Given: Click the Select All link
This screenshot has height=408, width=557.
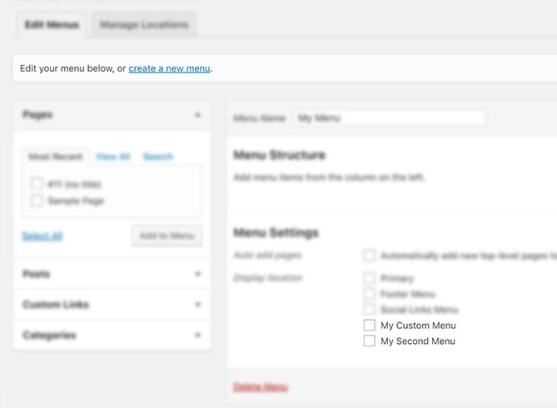Looking at the screenshot, I should [x=42, y=236].
